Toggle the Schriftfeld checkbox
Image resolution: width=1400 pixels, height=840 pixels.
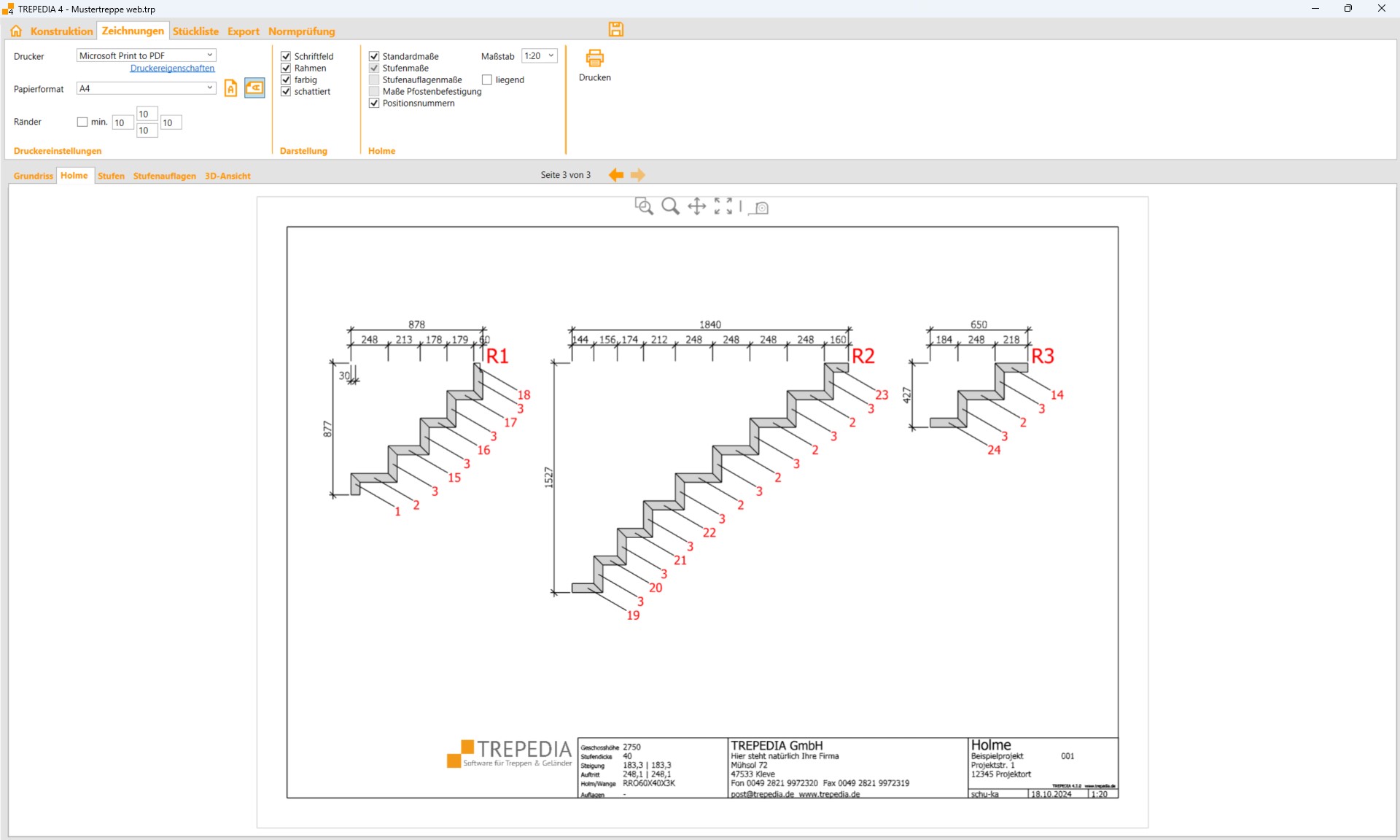click(286, 56)
